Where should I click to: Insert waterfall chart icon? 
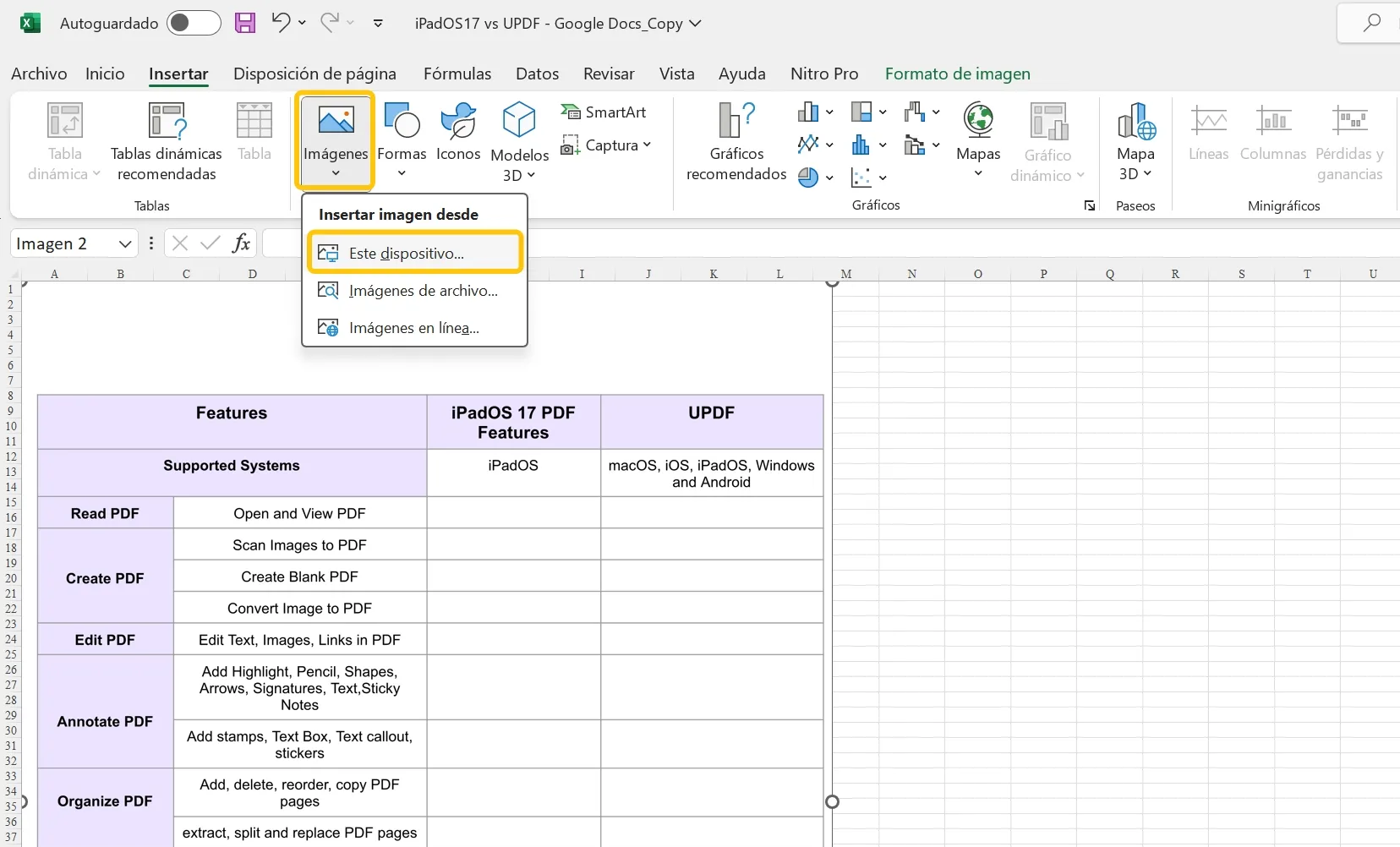pos(915,112)
